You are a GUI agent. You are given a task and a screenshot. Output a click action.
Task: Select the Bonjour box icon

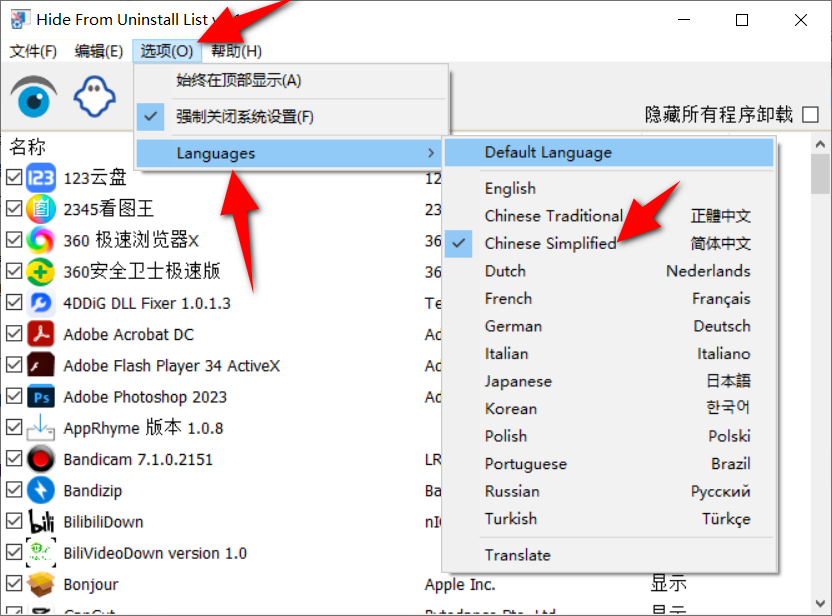point(41,584)
